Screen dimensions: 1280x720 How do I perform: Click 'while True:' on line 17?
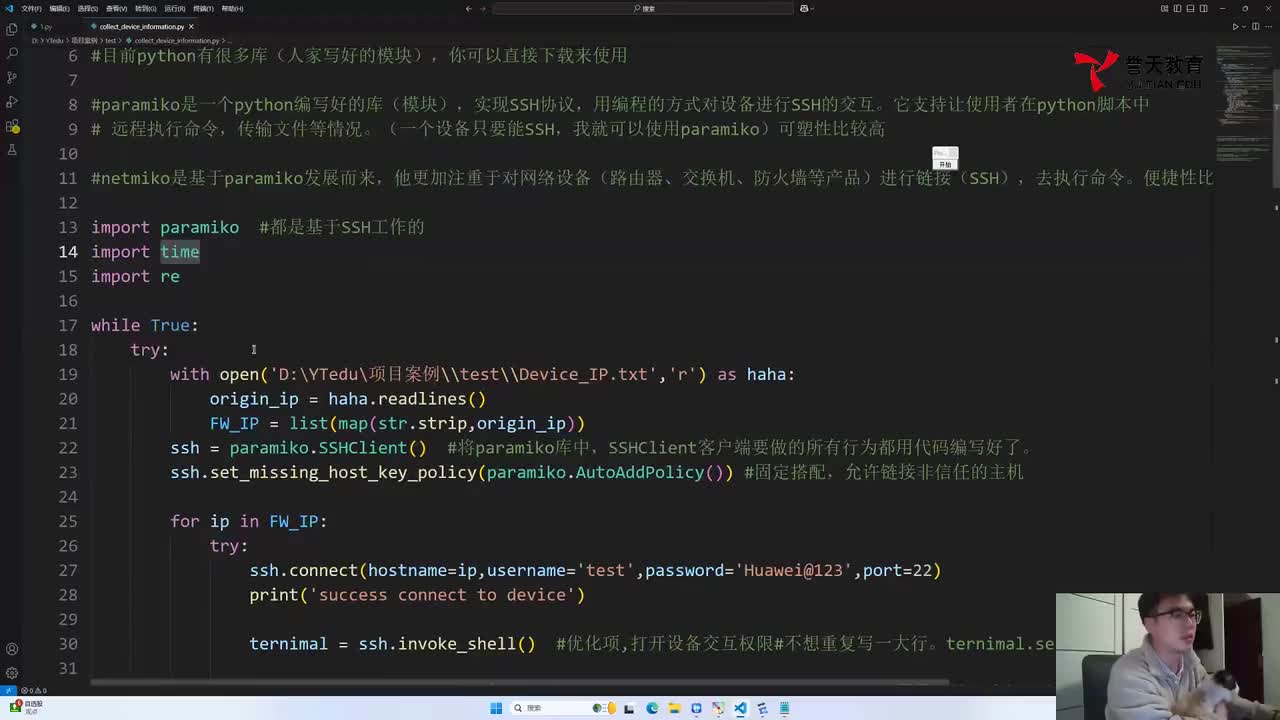coord(145,325)
